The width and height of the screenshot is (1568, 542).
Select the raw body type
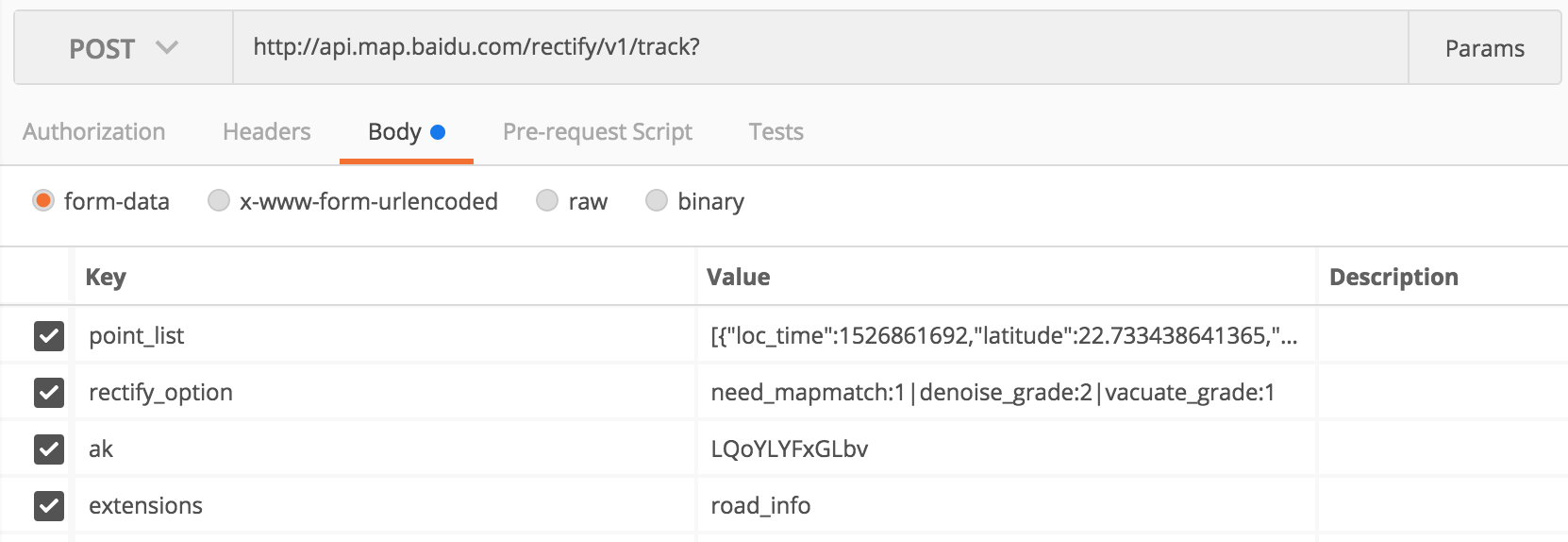click(x=547, y=201)
